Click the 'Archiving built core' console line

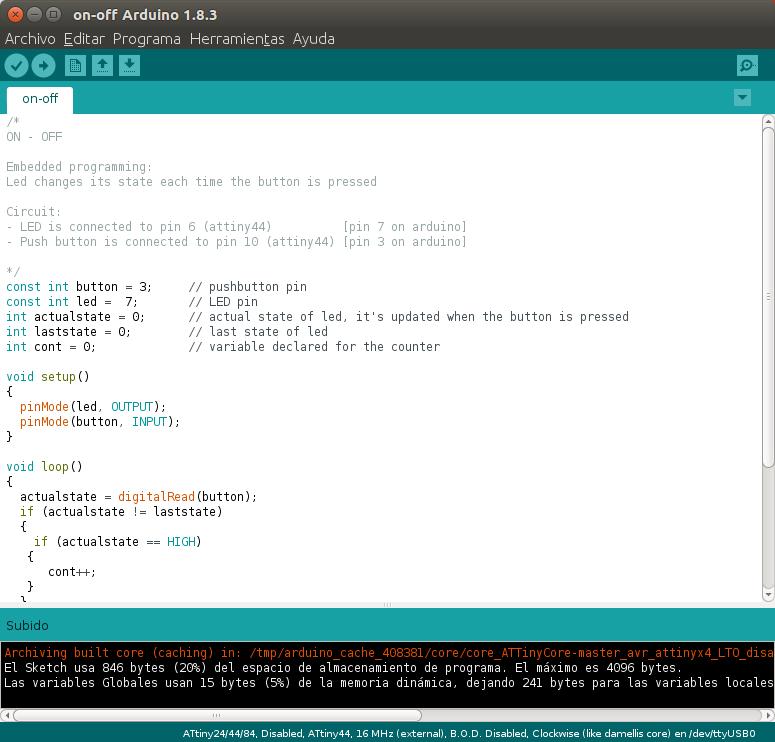(388, 653)
